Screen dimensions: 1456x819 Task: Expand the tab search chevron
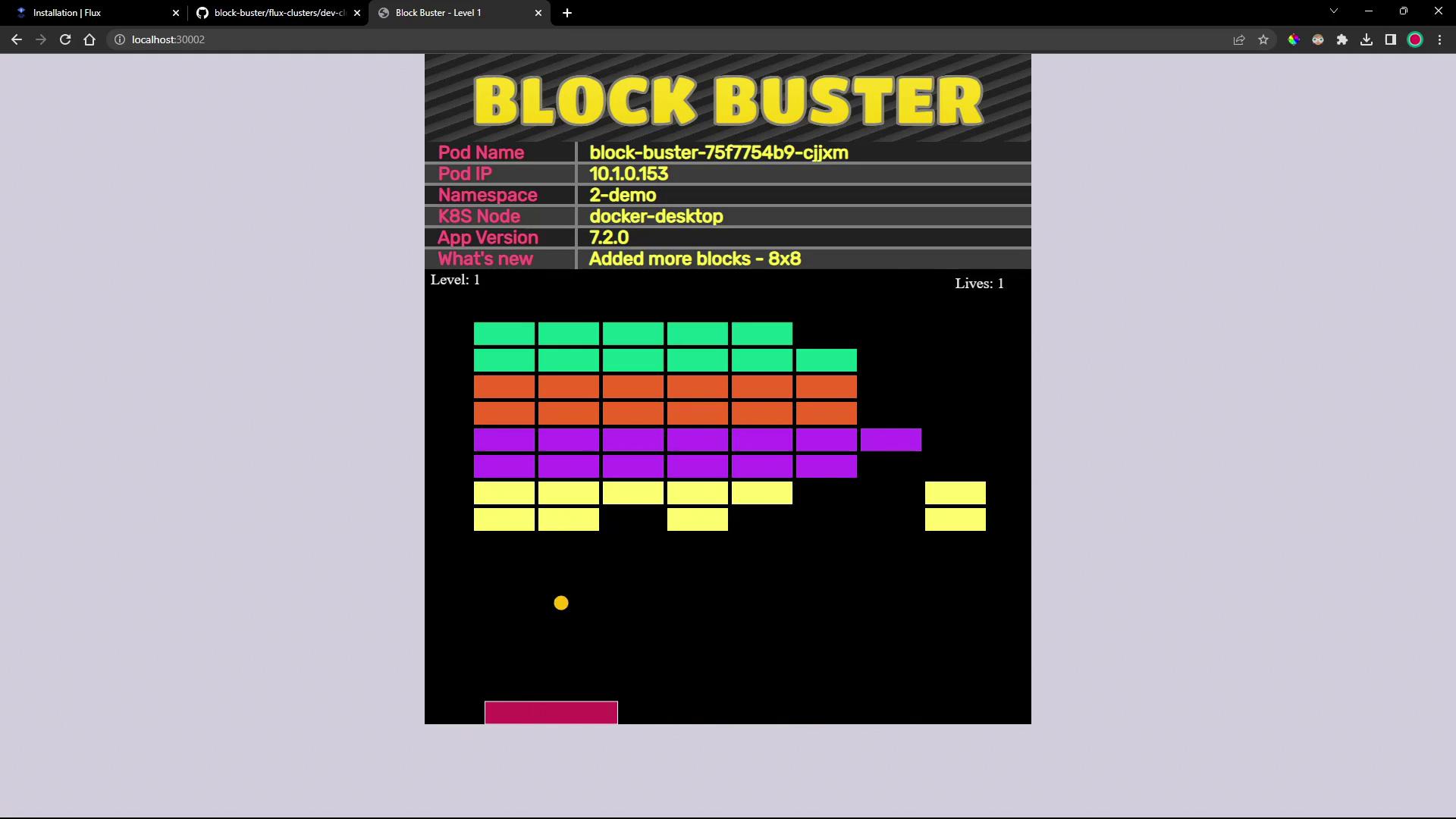coord(1334,11)
